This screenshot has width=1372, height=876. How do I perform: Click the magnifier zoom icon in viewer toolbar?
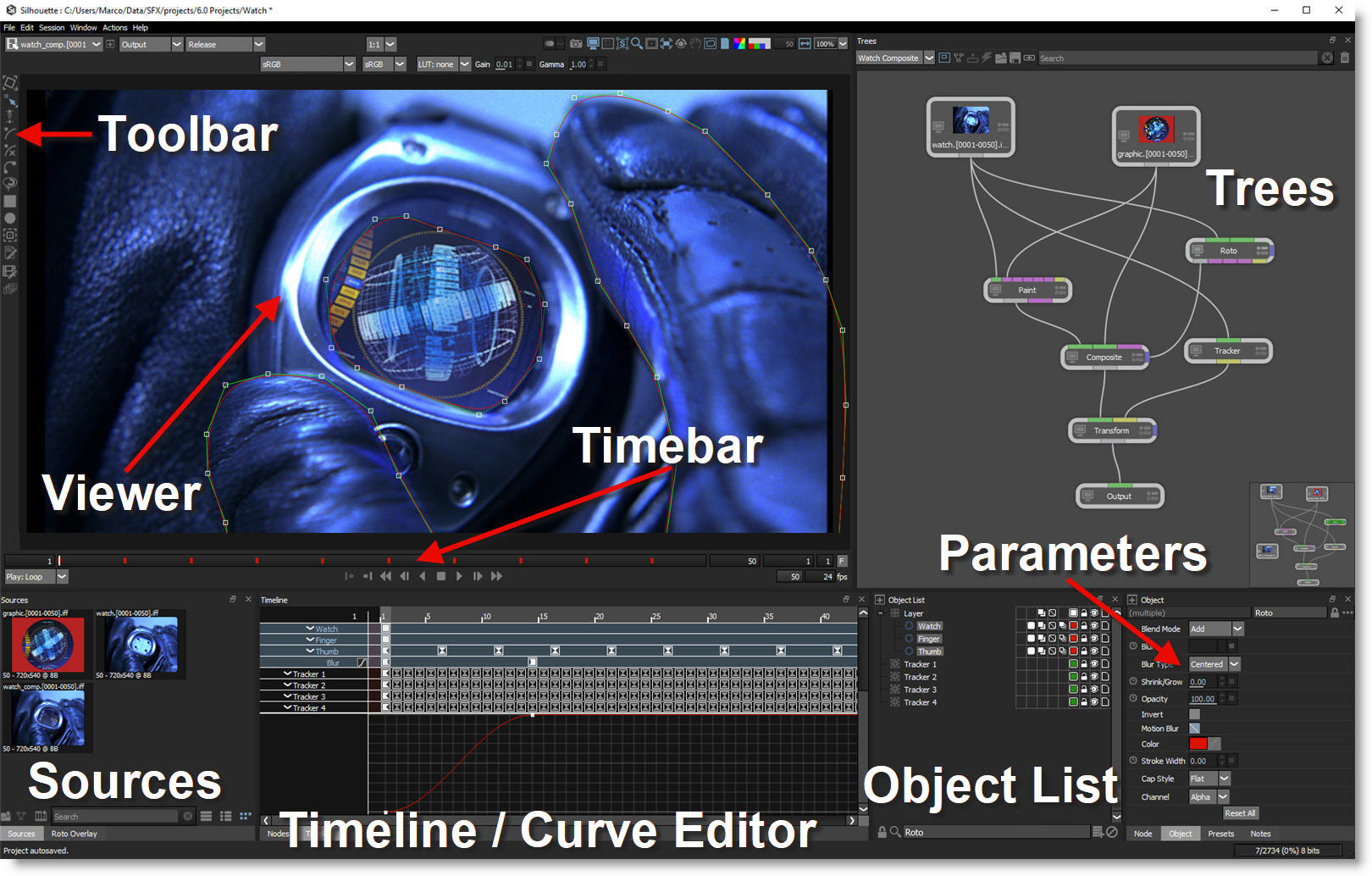(x=636, y=44)
